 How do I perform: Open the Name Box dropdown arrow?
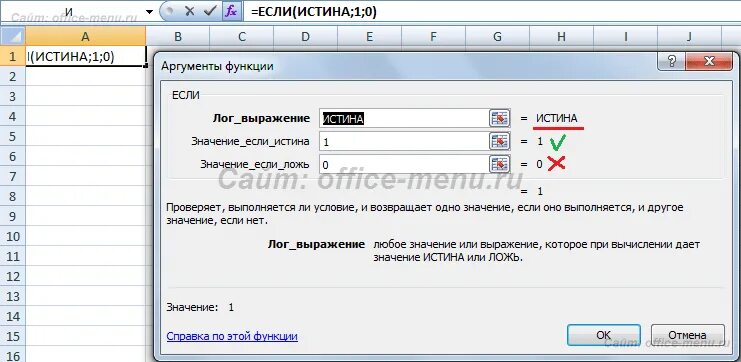click(x=149, y=12)
